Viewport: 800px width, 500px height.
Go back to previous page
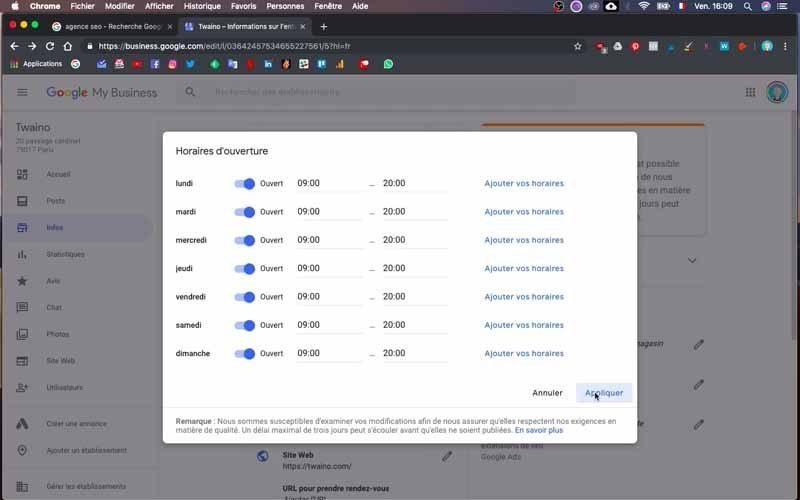tap(14, 46)
